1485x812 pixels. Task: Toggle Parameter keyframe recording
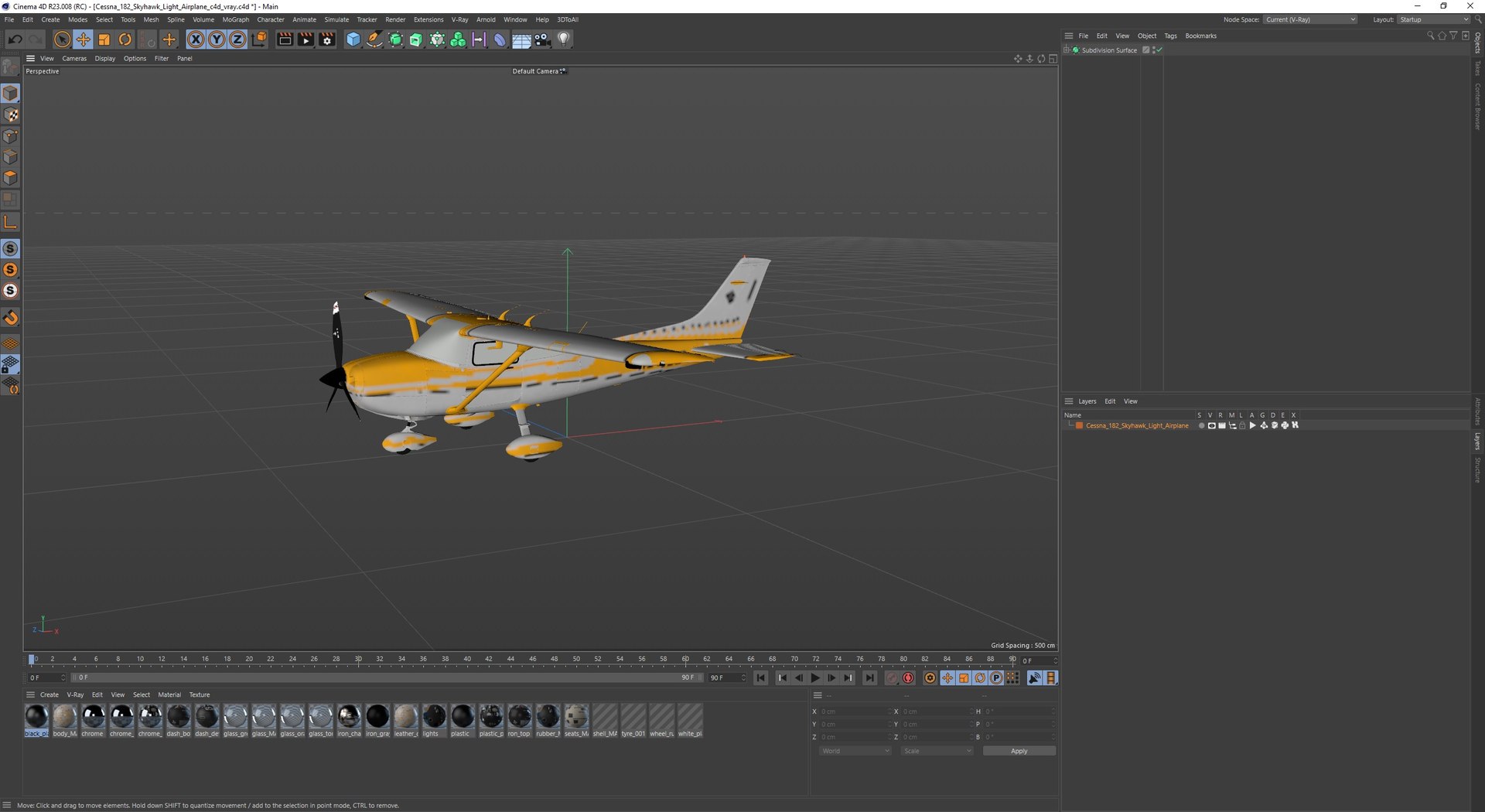(x=996, y=678)
